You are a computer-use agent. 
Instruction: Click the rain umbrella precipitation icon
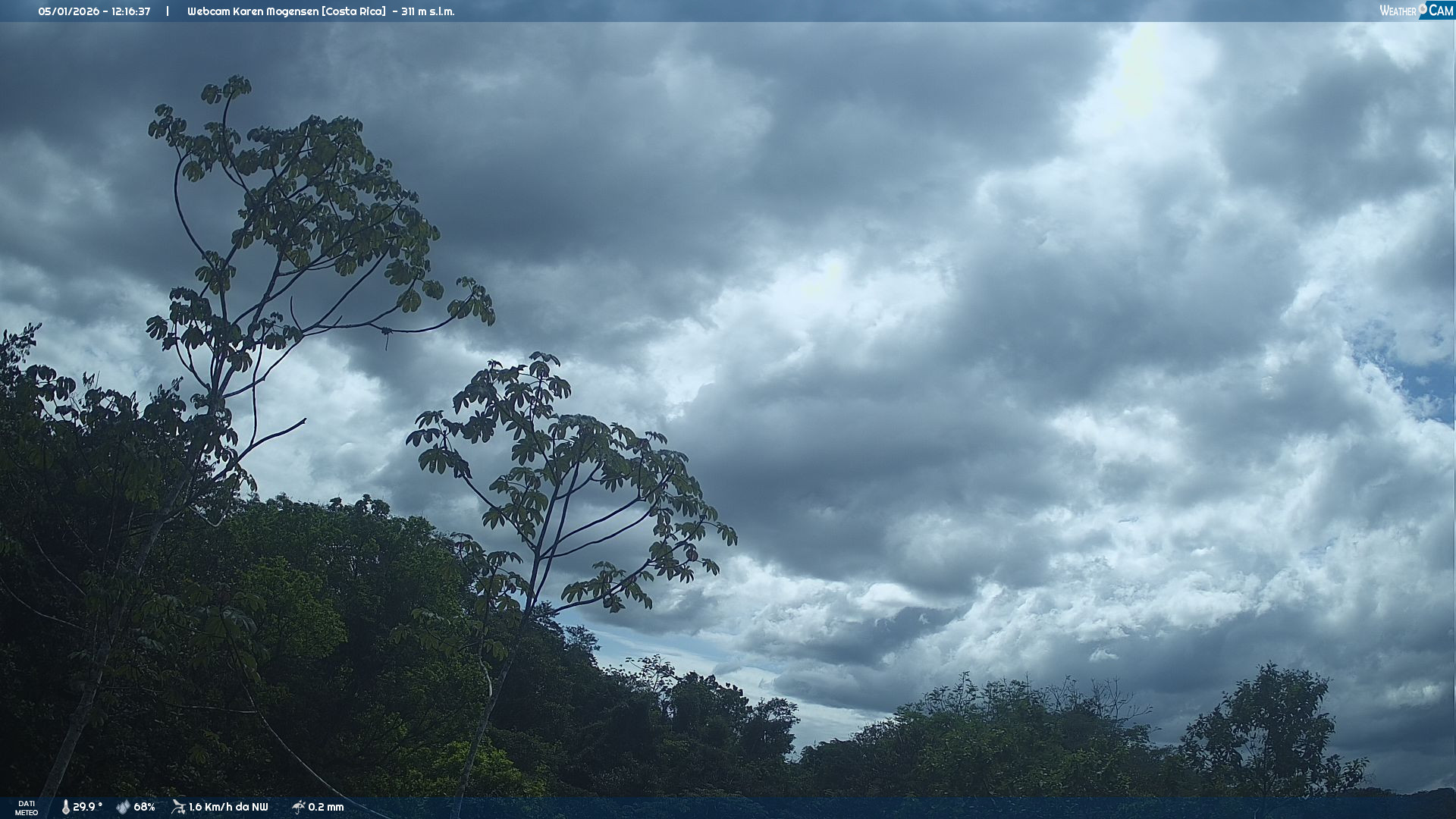click(298, 807)
